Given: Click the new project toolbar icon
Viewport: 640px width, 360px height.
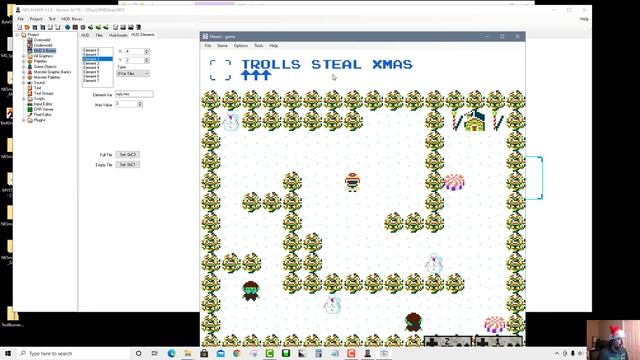Looking at the screenshot, I should [x=19, y=27].
